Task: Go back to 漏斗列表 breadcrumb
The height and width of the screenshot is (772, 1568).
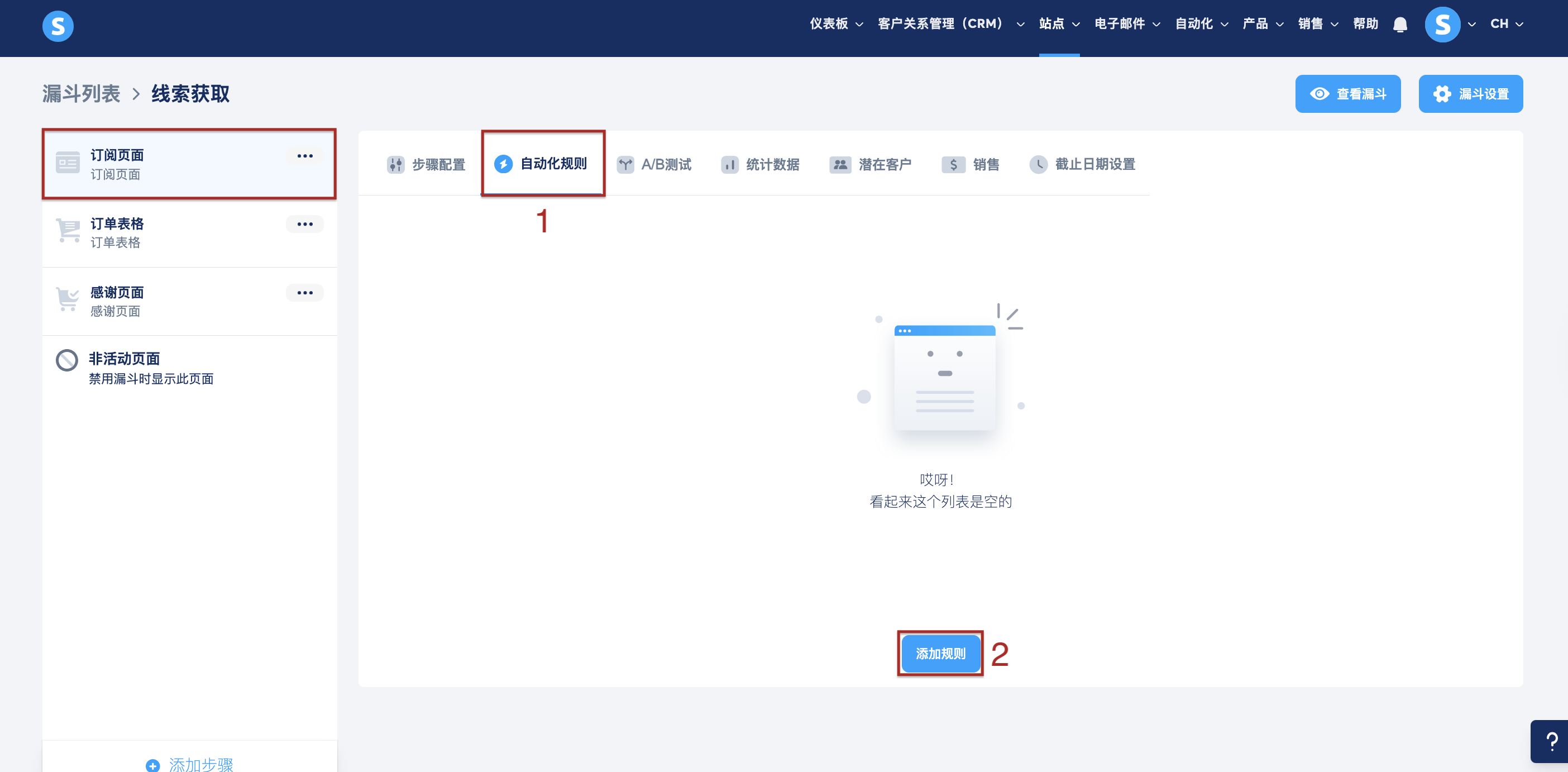Action: coord(82,94)
